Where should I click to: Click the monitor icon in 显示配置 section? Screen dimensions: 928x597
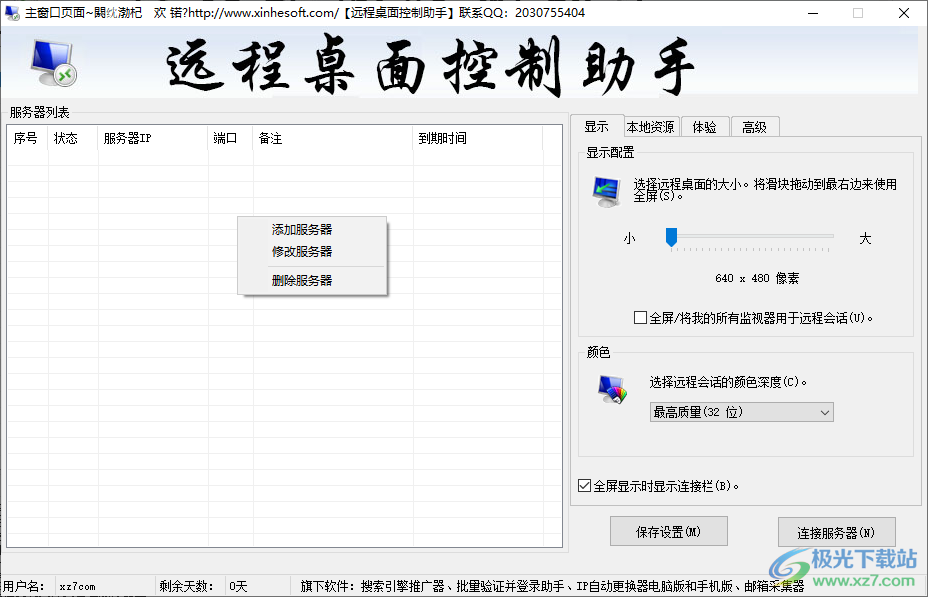tap(605, 192)
